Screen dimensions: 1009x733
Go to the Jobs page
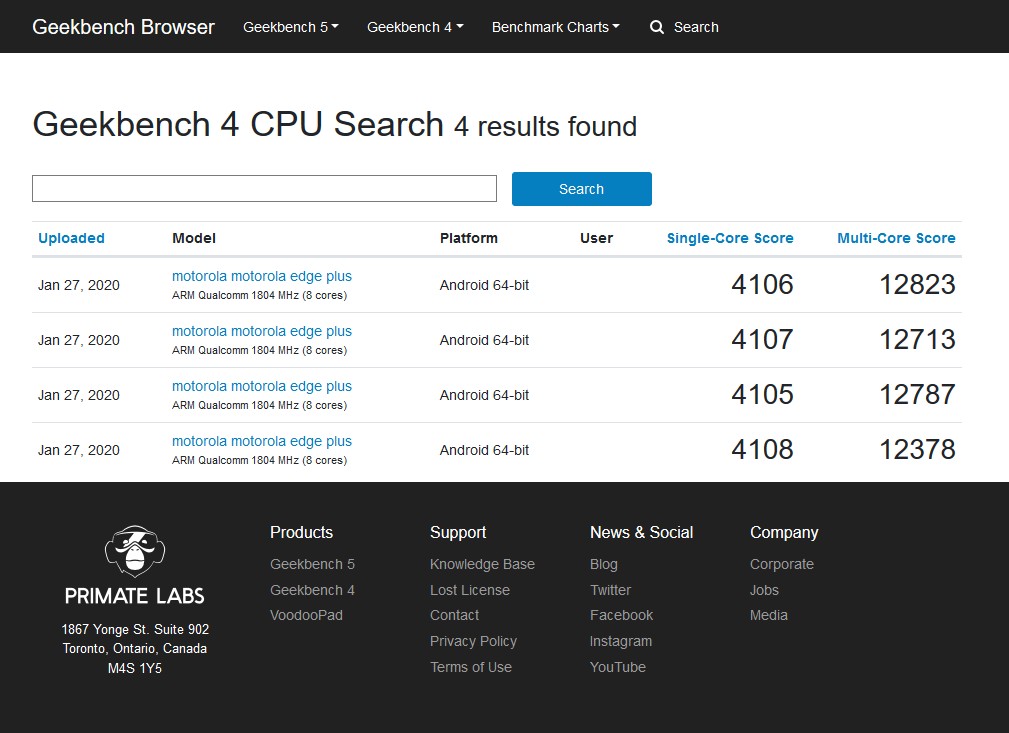[x=764, y=590]
